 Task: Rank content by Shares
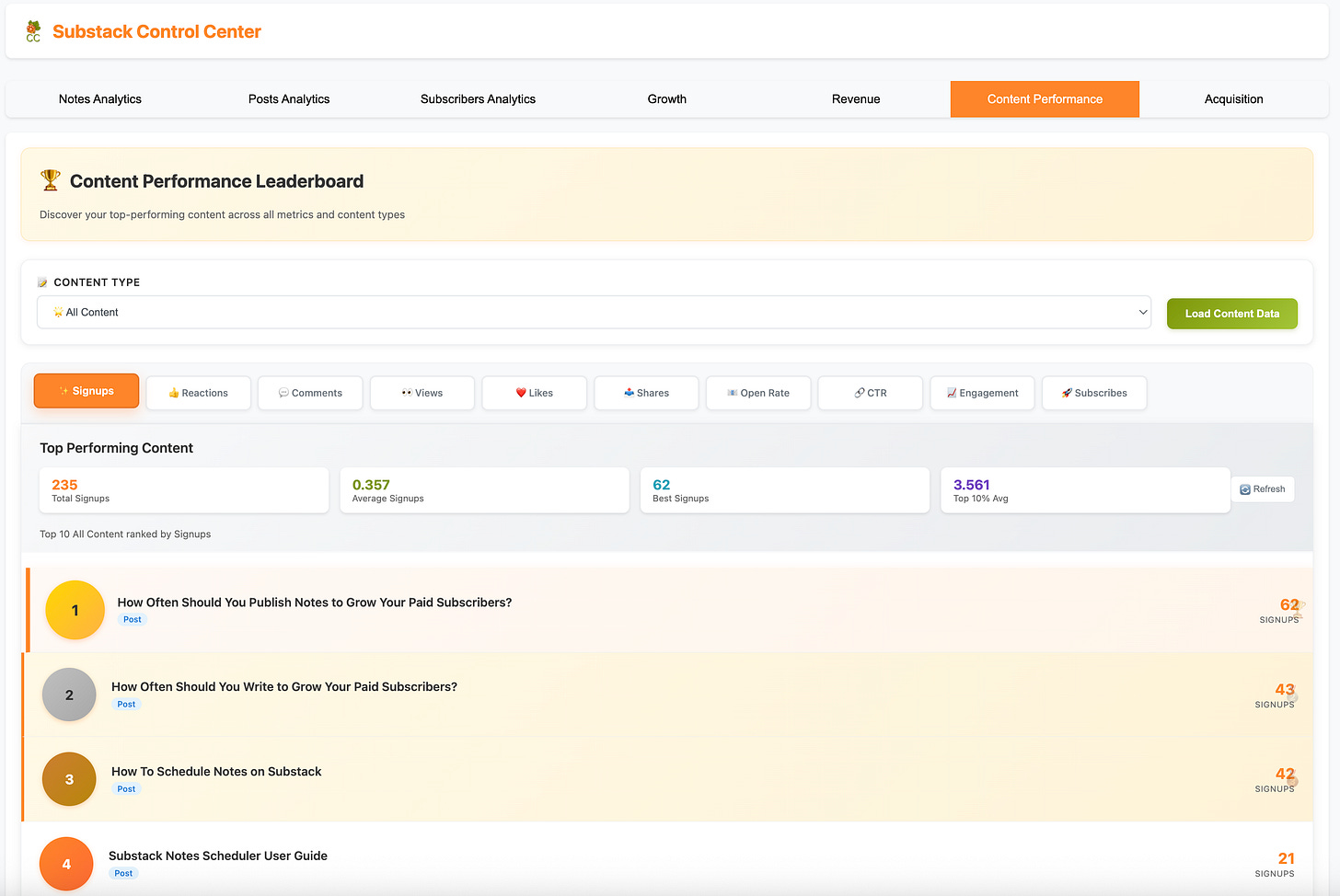coord(646,393)
